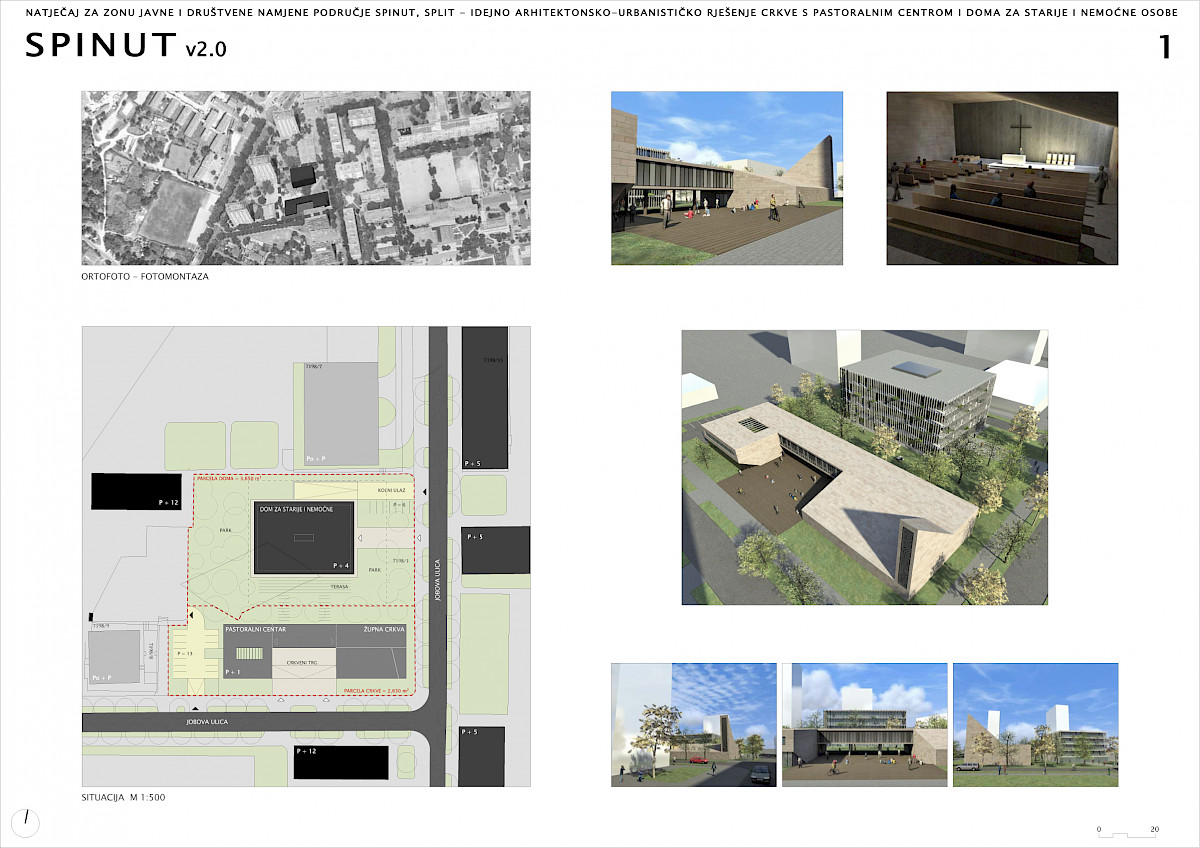The image size is (1200, 848).
Task: Click the striped stair symbol in Pastoralni Centar
Action: coord(251,654)
